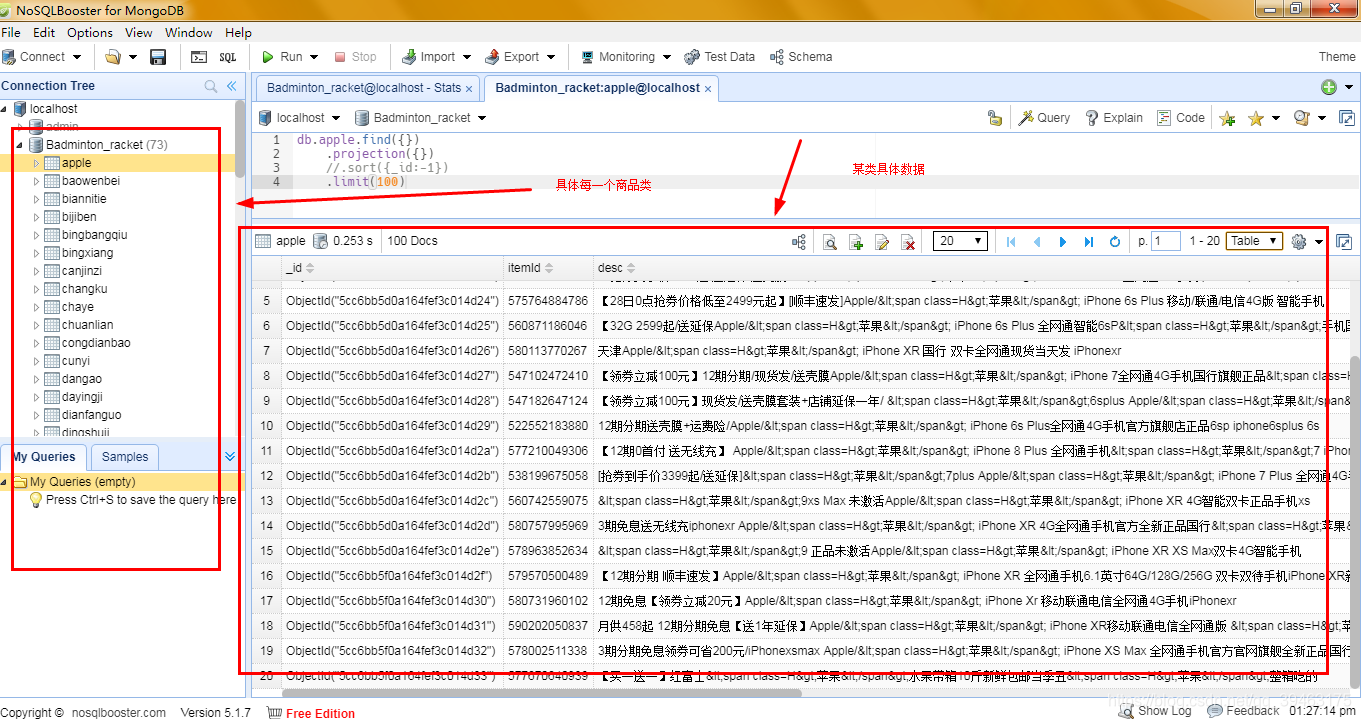The width and height of the screenshot is (1361, 719).
Task: Select the biannitie collection
Action: [x=84, y=199]
